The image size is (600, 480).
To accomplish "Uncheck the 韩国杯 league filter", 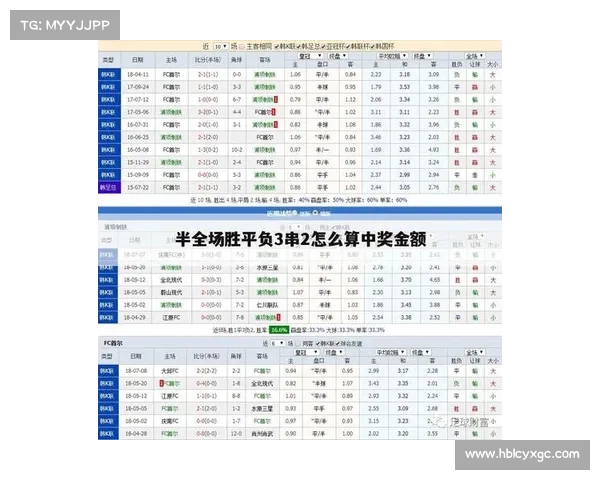I will pyautogui.click(x=372, y=46).
